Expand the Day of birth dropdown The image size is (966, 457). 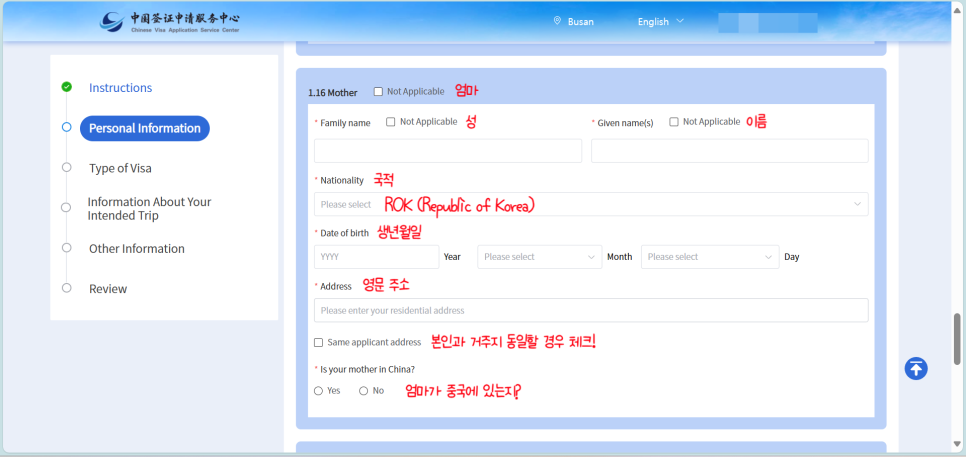(x=710, y=257)
